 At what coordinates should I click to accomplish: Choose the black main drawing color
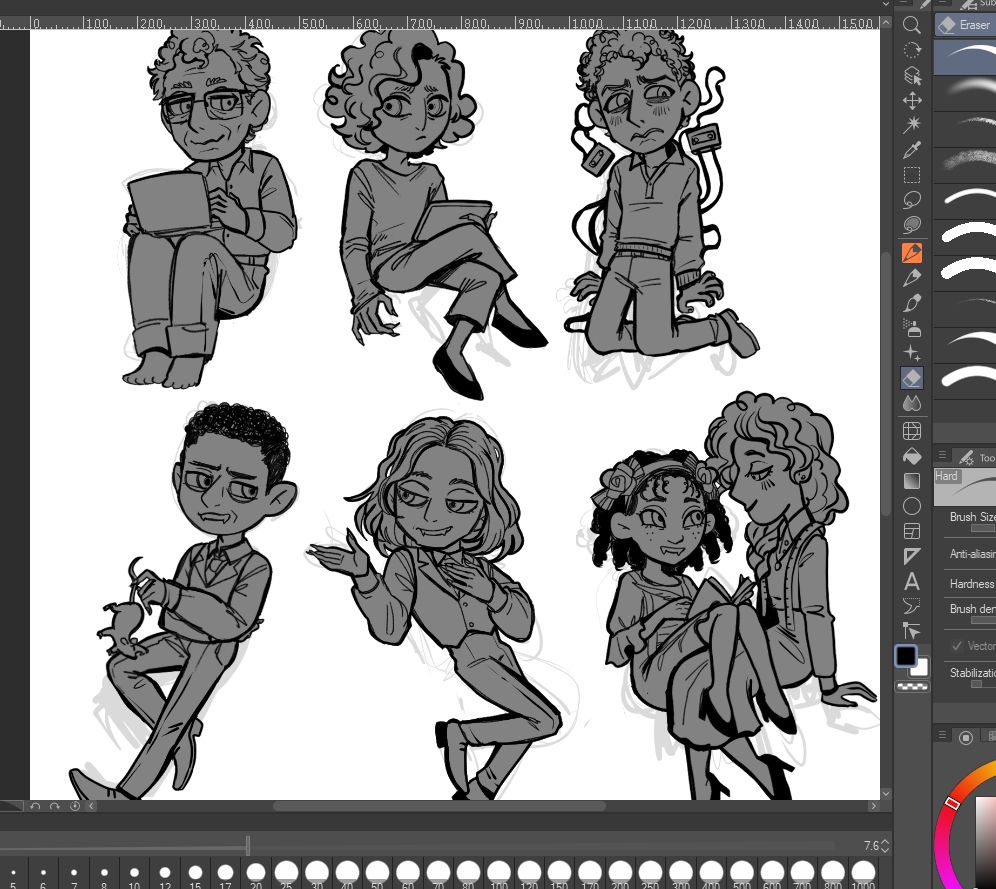pos(906,655)
